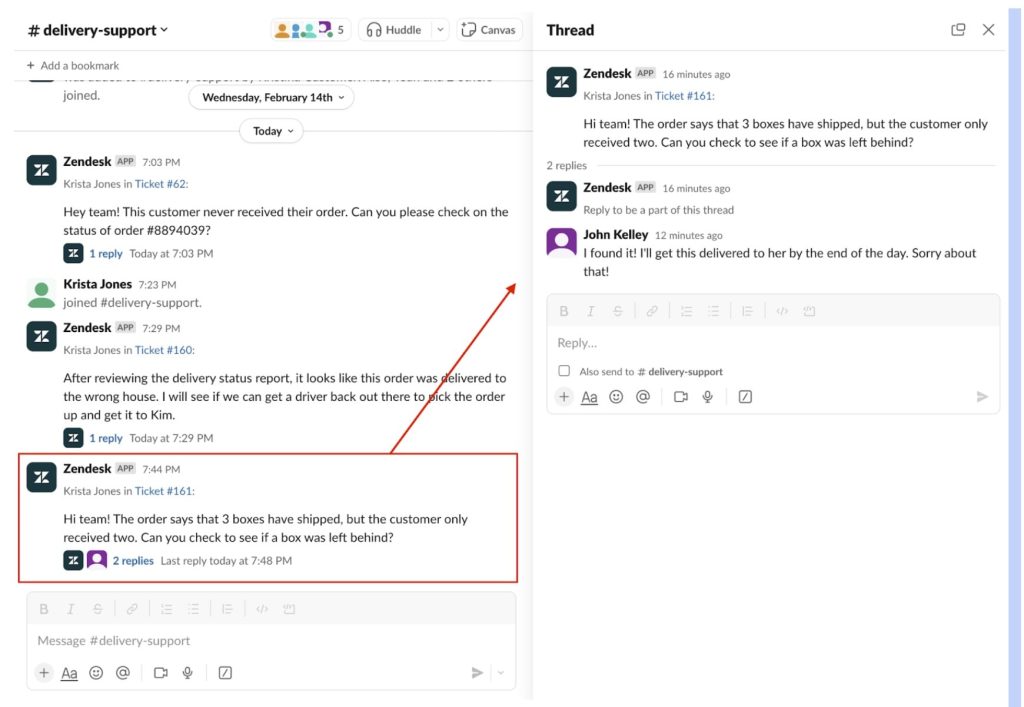The height and width of the screenshot is (707, 1024).
Task: Focus the Message #delivery-support field
Action: pos(271,641)
